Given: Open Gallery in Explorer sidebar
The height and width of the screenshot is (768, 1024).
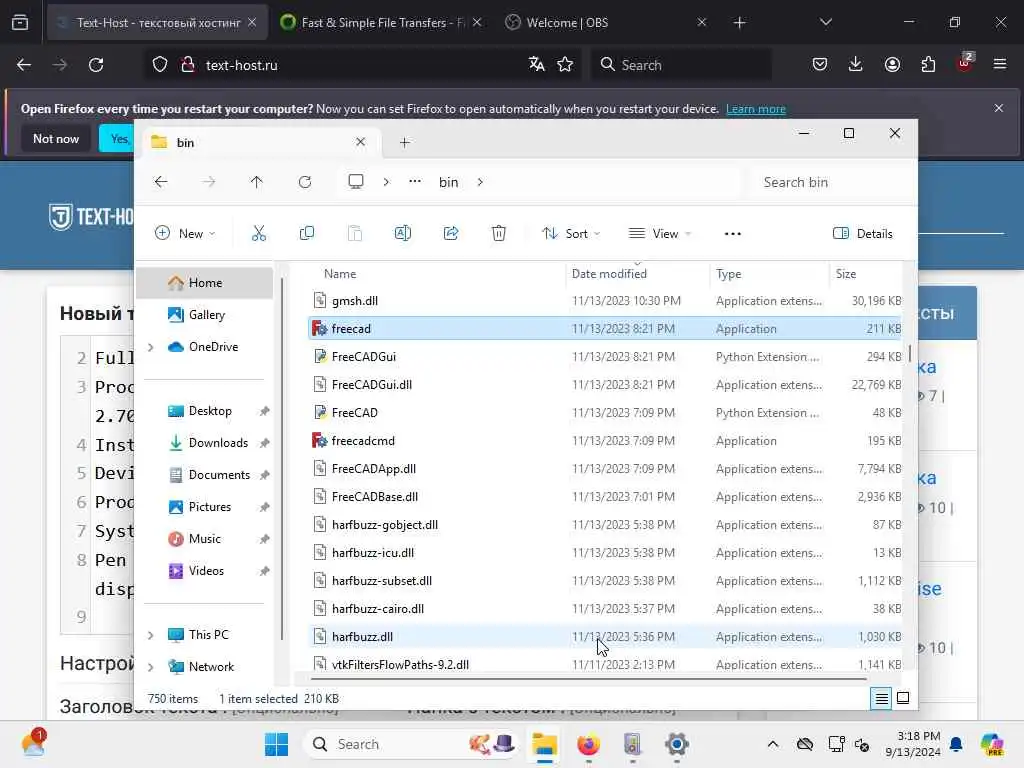Looking at the screenshot, I should pos(206,315).
